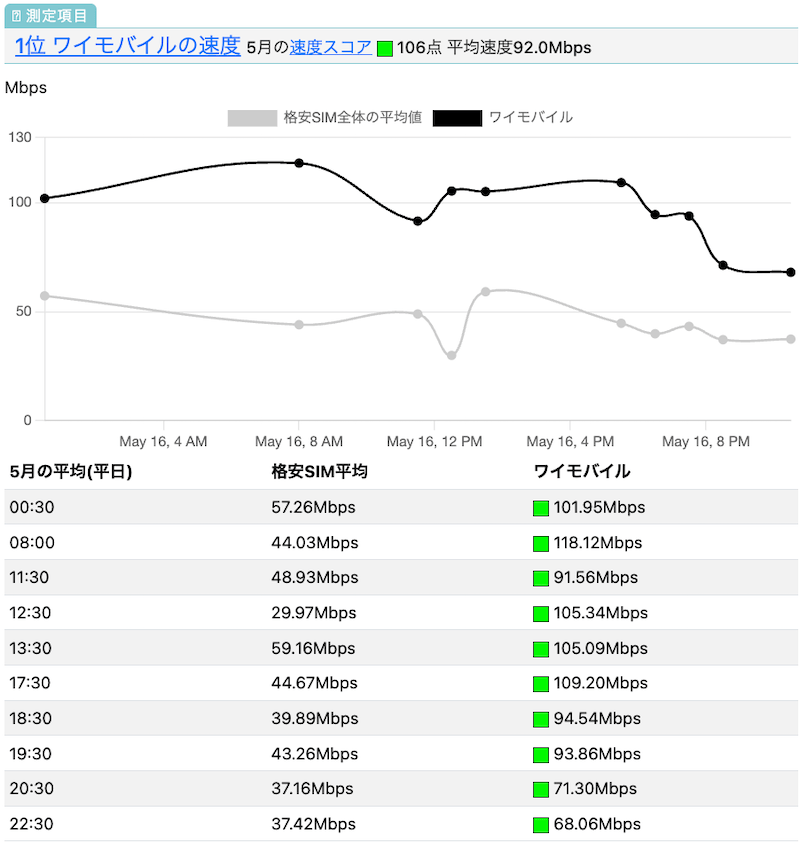Click the green score square beside 106点
Viewport: 800px width, 851px height.
click(x=385, y=49)
